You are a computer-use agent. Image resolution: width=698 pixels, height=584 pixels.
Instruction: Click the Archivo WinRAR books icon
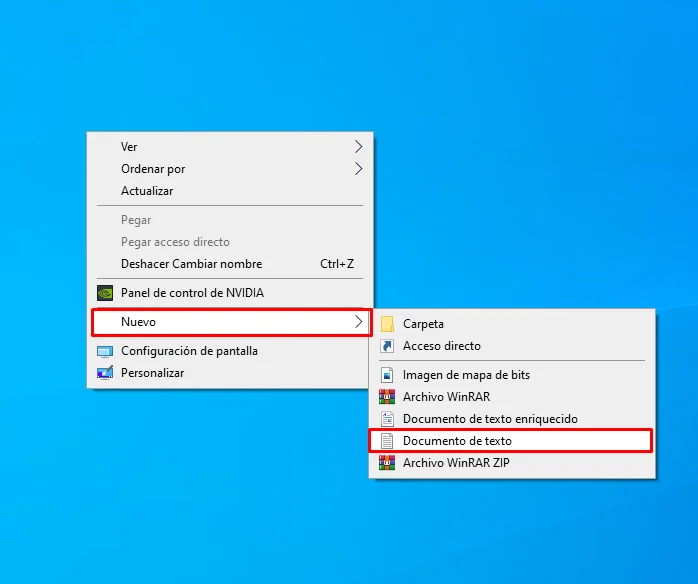click(387, 397)
